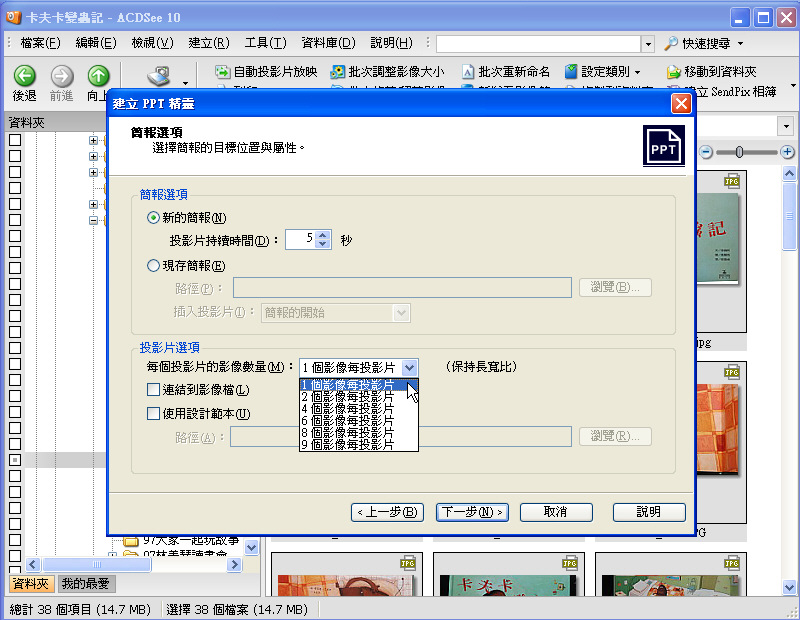Click the zoom out minus icon near slider
This screenshot has width=800, height=620.
coord(706,152)
